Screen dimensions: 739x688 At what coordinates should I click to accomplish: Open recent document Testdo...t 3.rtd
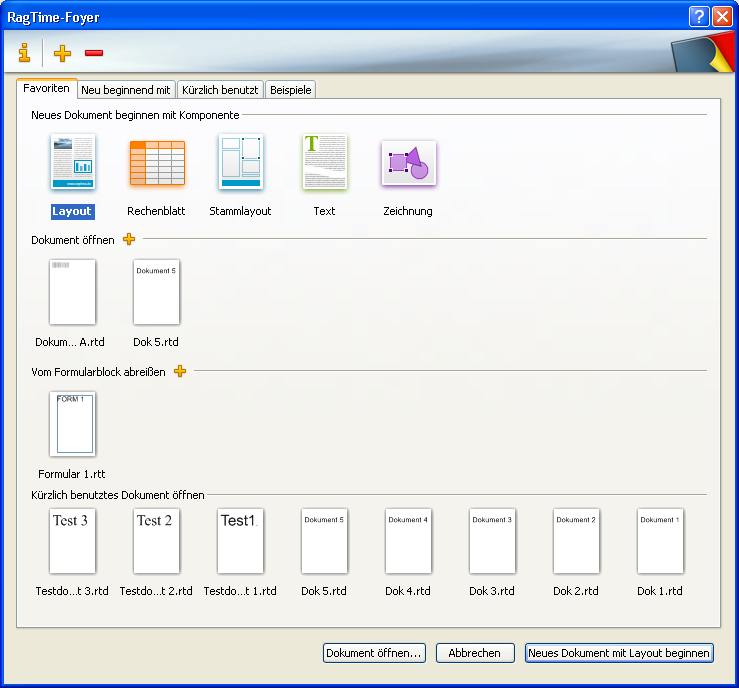click(x=72, y=541)
